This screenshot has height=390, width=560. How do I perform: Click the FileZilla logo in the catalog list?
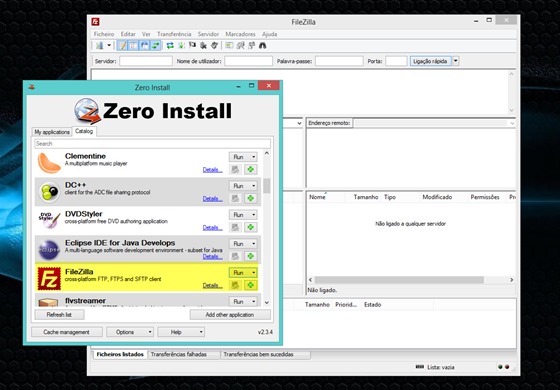pyautogui.click(x=49, y=279)
